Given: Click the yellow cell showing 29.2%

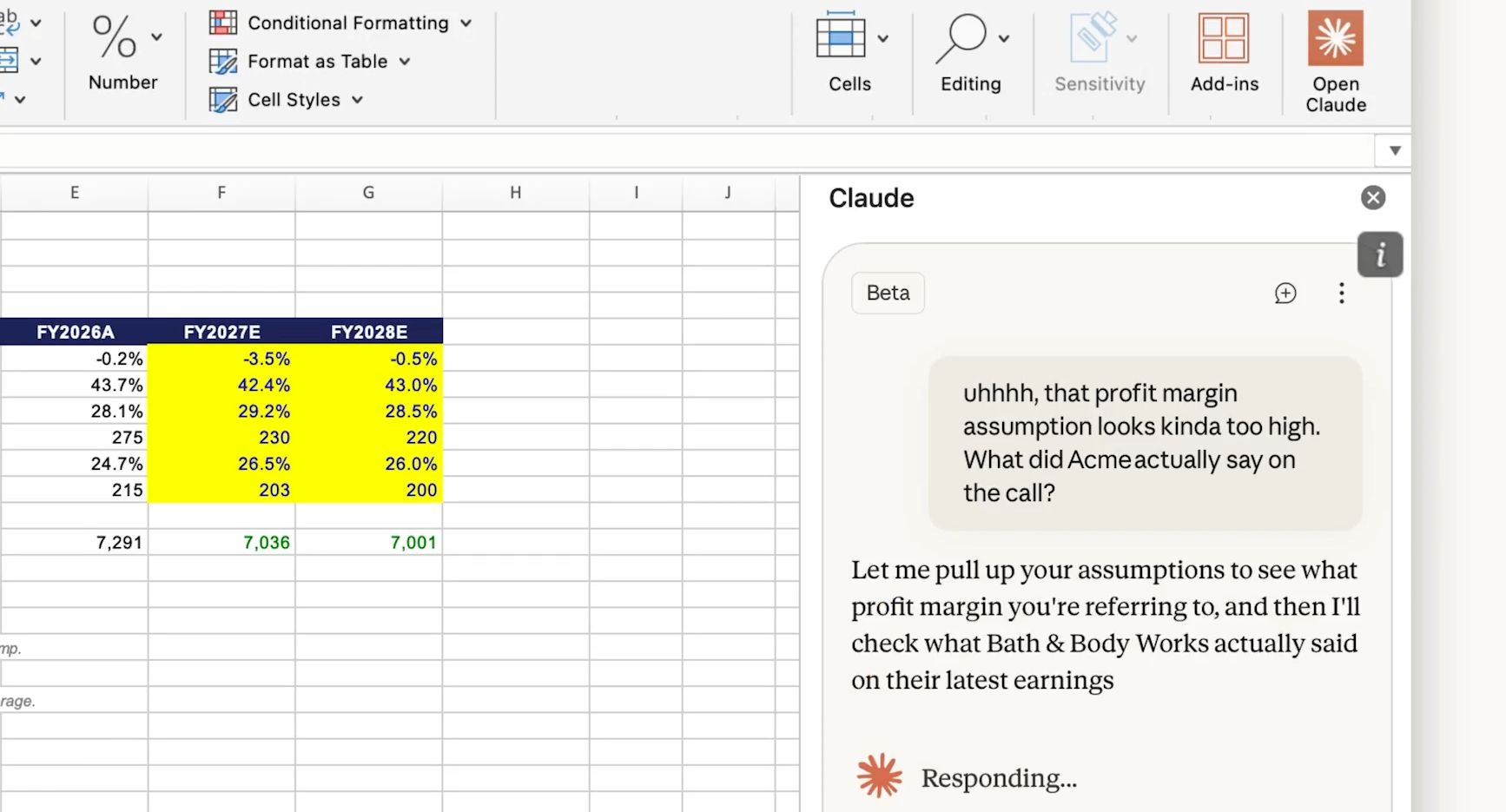Looking at the screenshot, I should pos(221,411).
